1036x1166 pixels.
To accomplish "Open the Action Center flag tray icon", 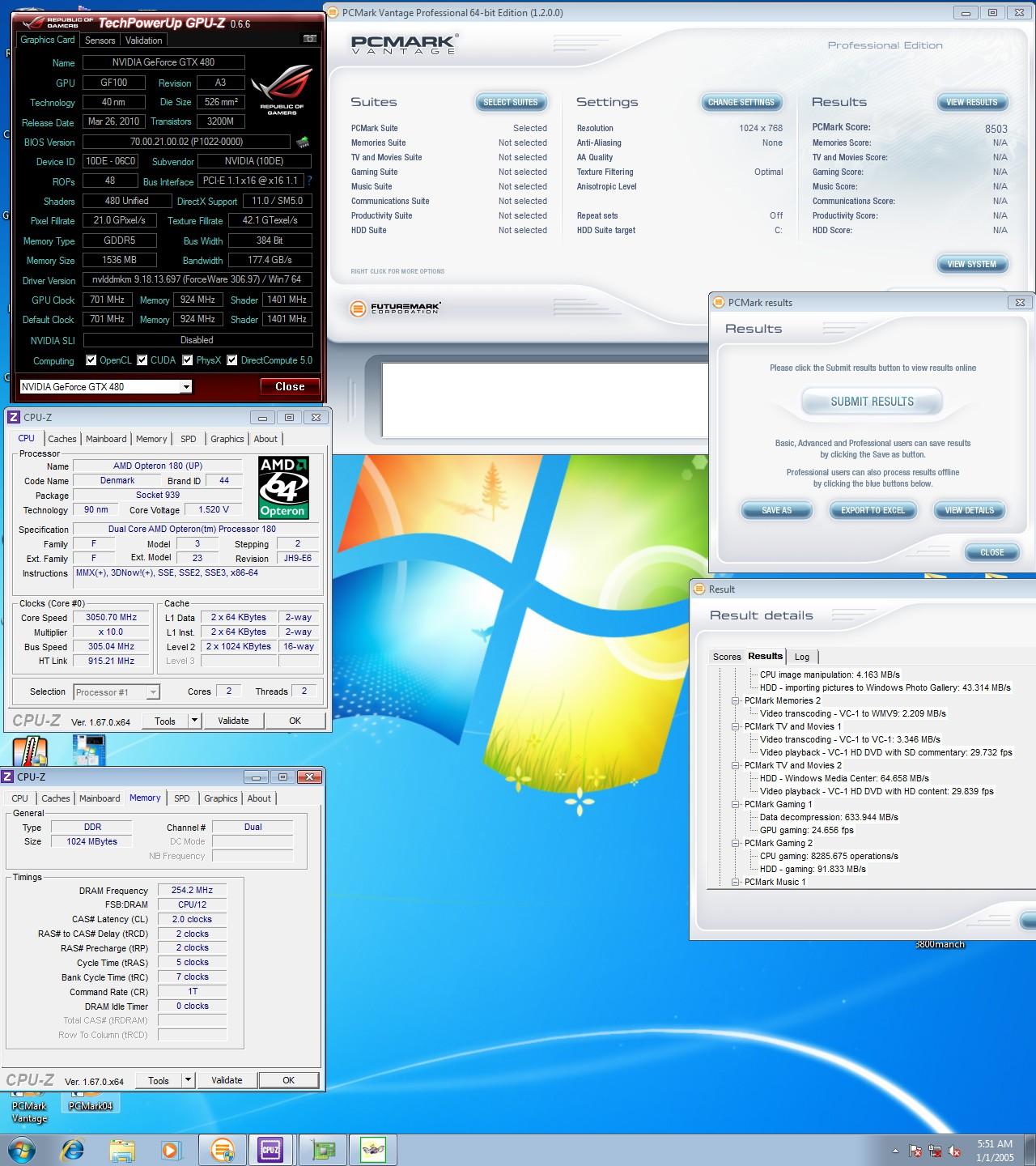I will click(x=915, y=1151).
